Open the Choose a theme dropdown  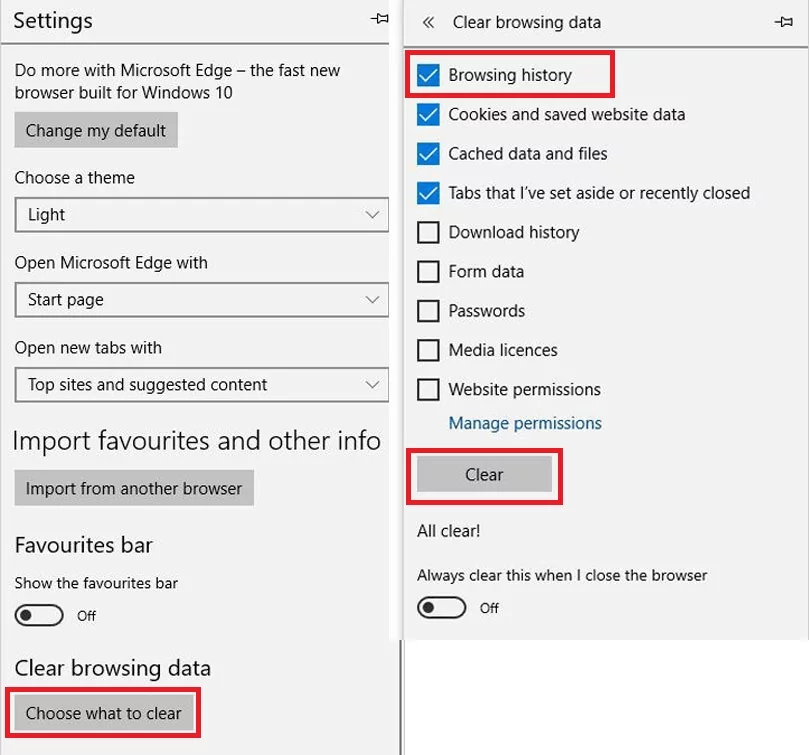point(201,214)
